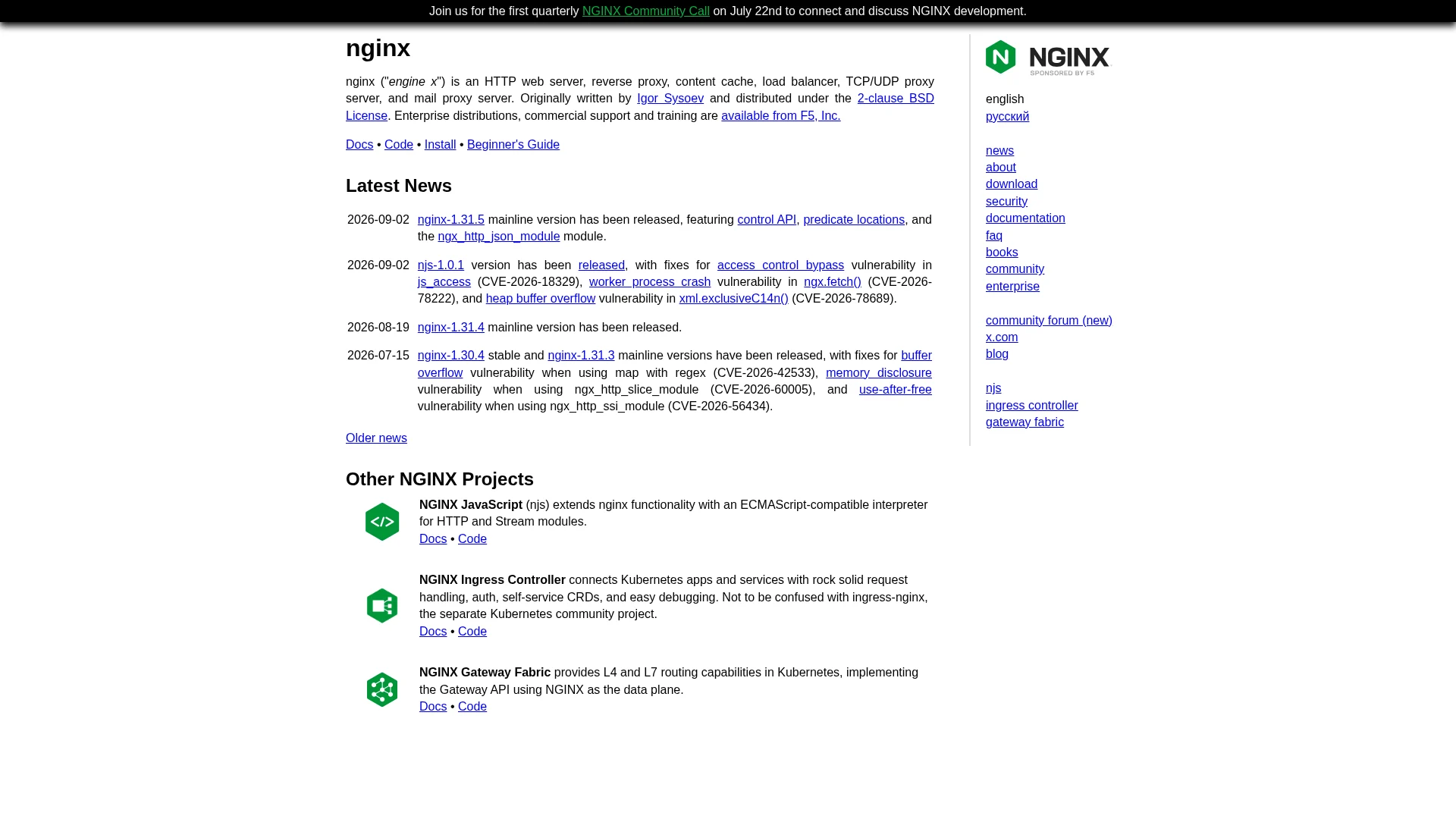Open control API link
Viewport: 1456px width, 819px height.
coord(767,220)
